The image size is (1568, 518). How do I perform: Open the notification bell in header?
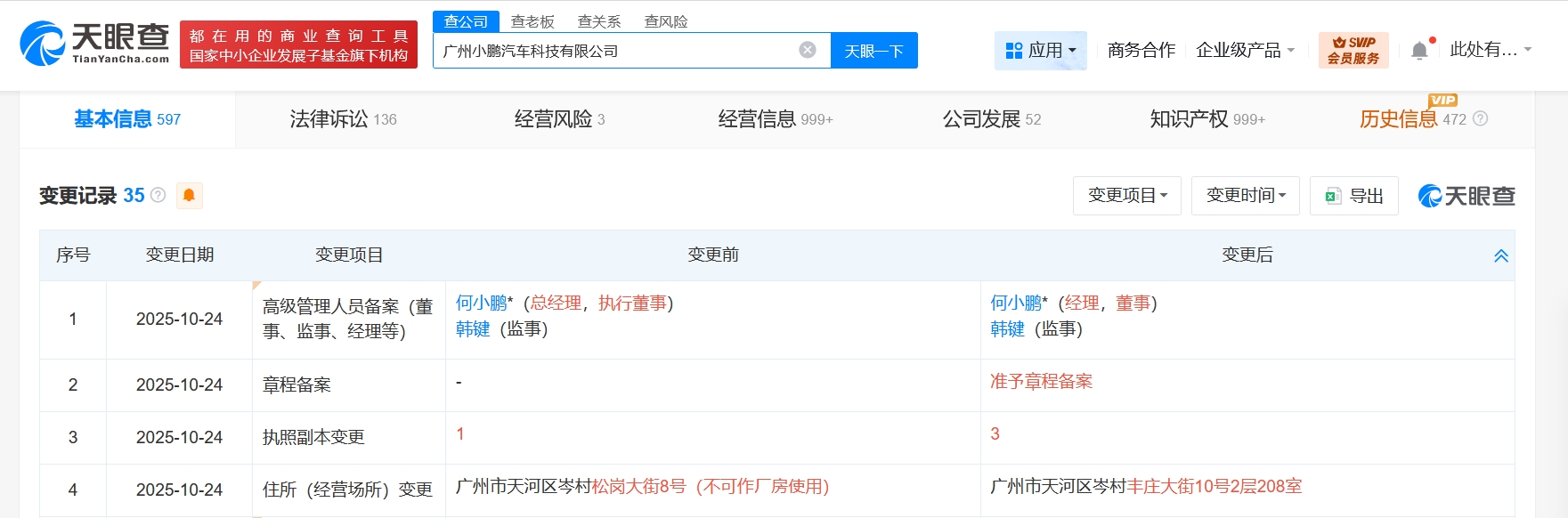(x=1419, y=51)
